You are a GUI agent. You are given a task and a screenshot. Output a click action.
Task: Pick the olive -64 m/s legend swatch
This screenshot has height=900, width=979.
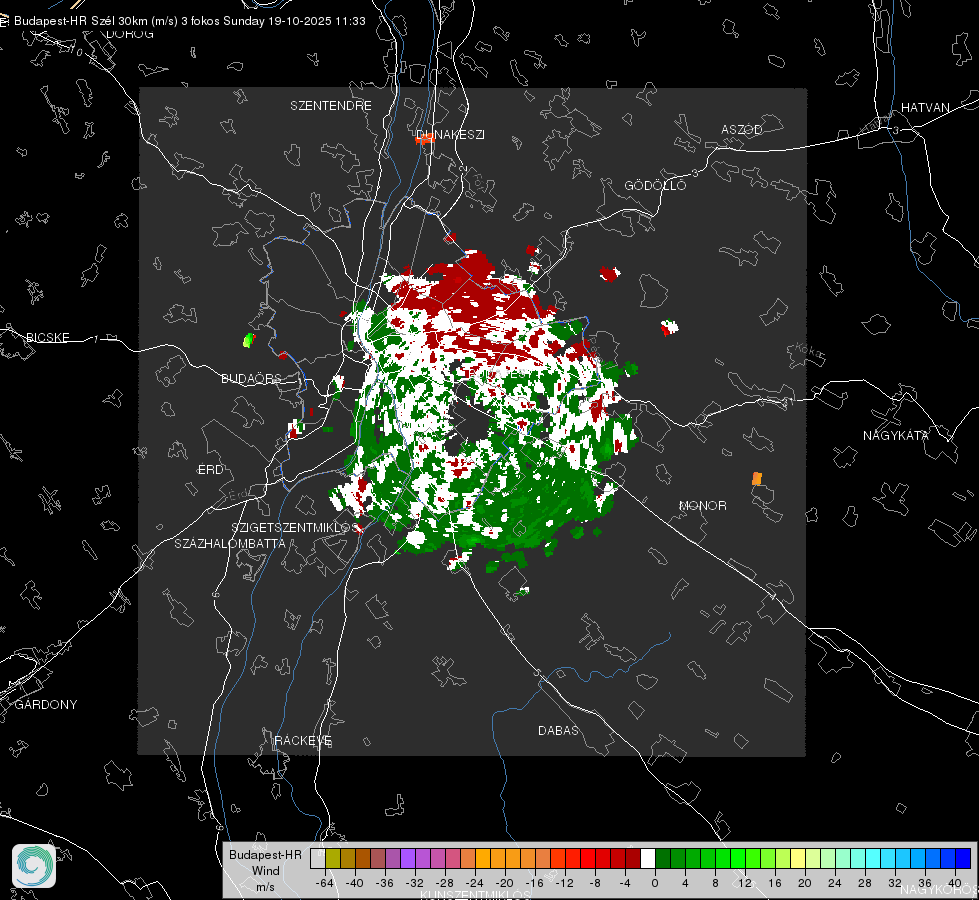333,859
